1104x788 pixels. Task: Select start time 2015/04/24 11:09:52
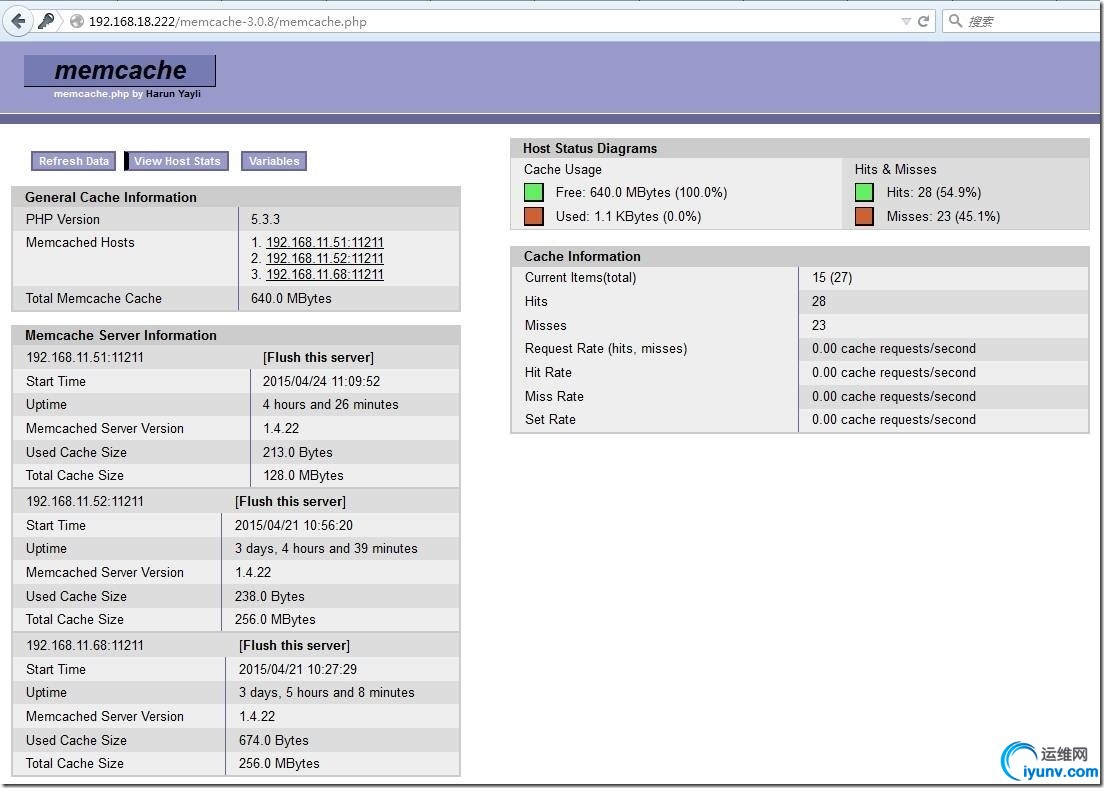(x=321, y=382)
